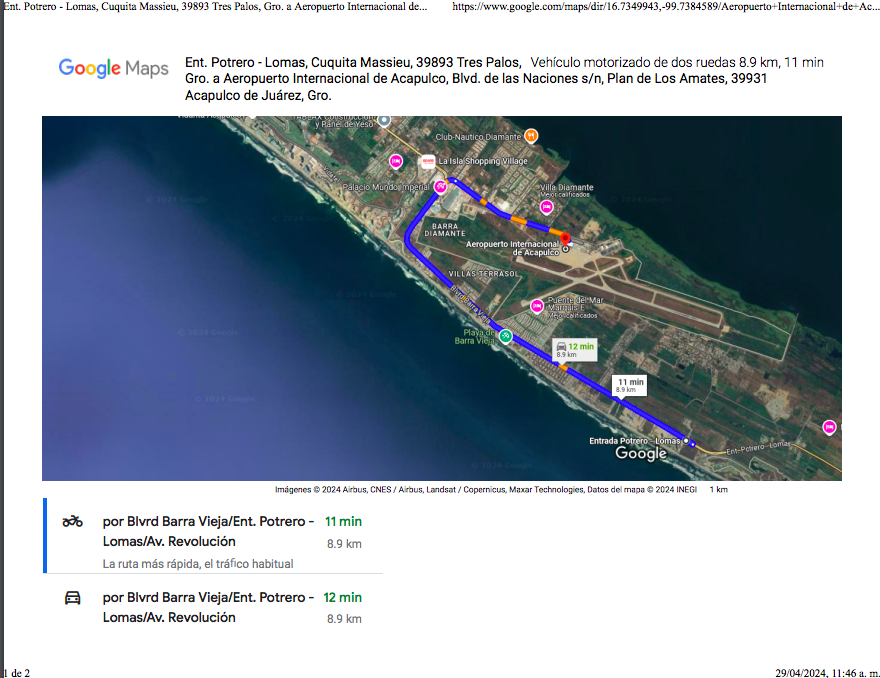Click the Aeropuerto Internacional de Acapulco map label
Viewport: 880px width, 678px height.
click(x=512, y=248)
